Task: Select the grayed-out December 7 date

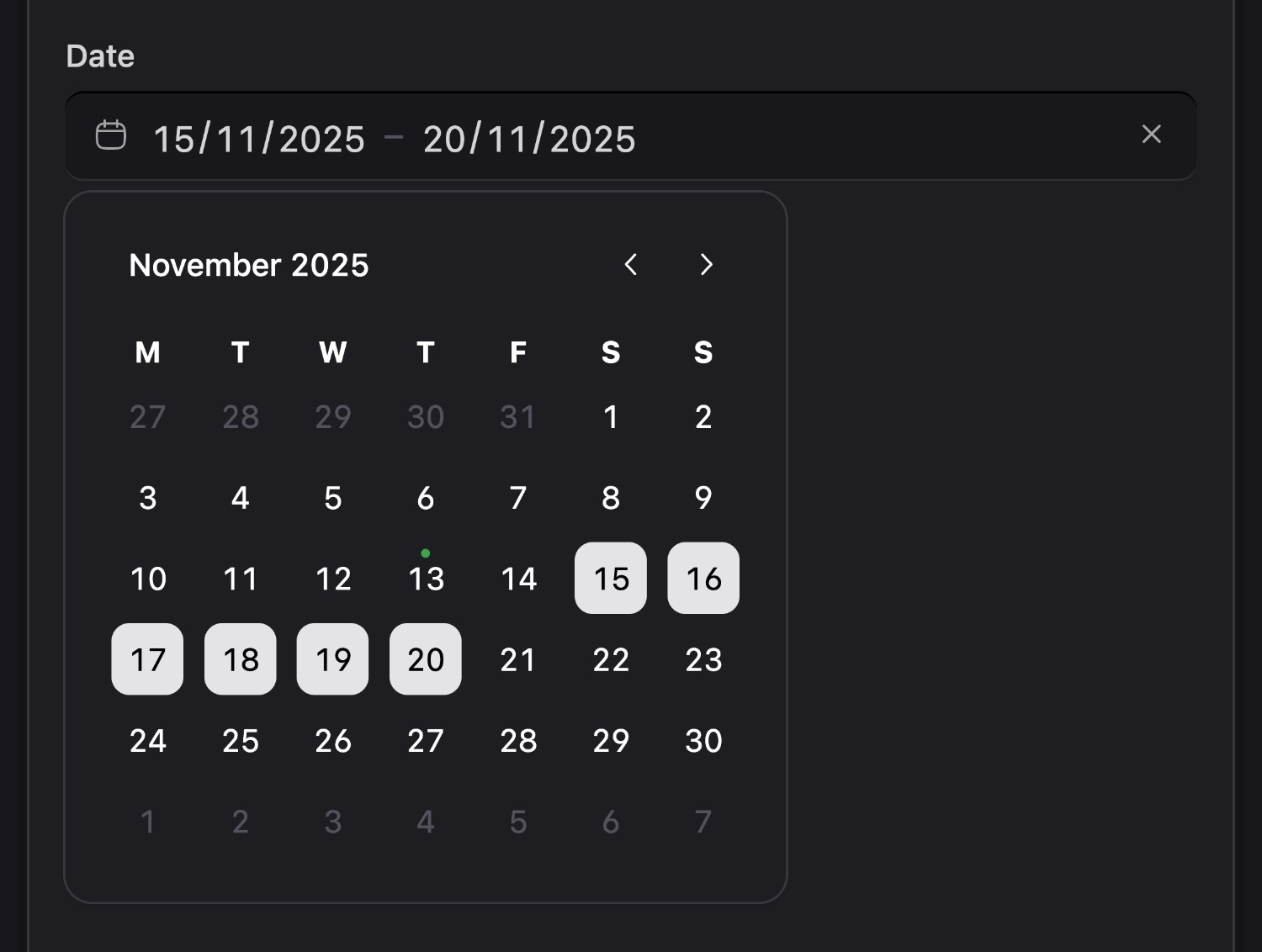Action: click(x=703, y=822)
